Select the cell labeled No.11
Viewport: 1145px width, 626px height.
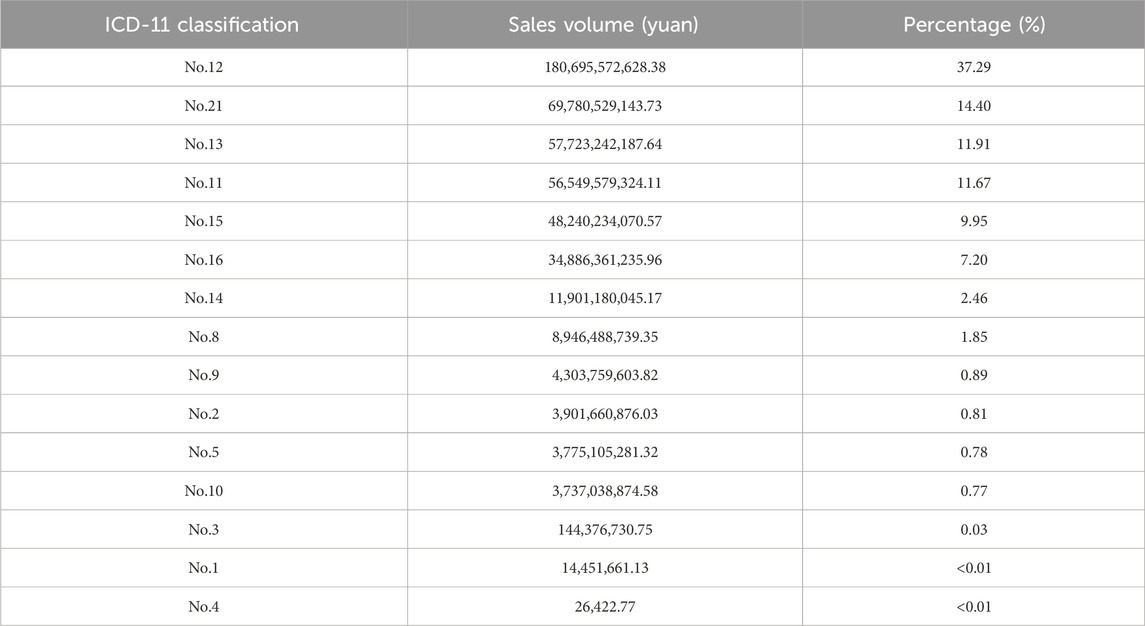204,183
